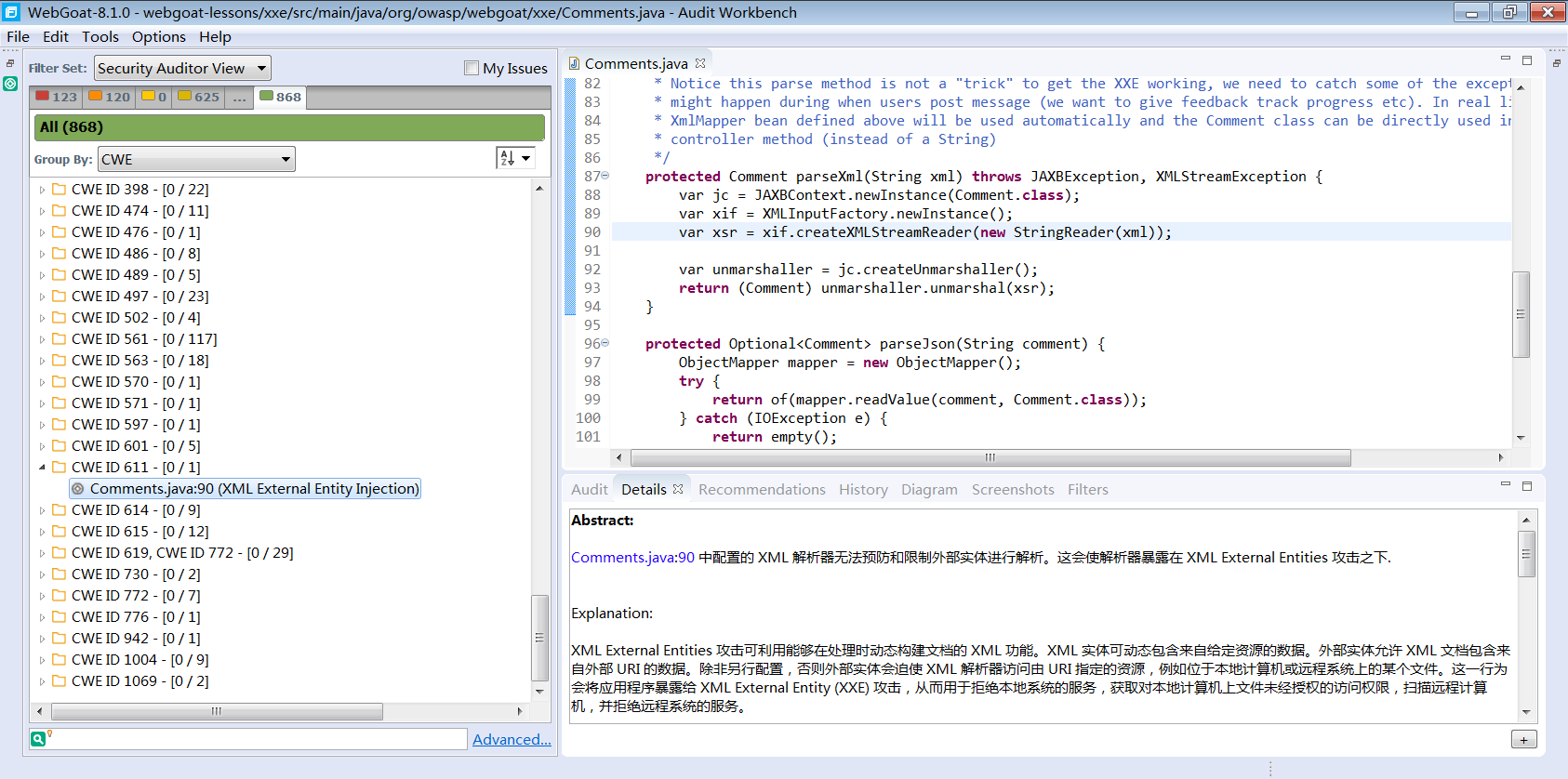Open the green Fortify icon in left strip
This screenshot has width=1568, height=779.
tap(10, 84)
